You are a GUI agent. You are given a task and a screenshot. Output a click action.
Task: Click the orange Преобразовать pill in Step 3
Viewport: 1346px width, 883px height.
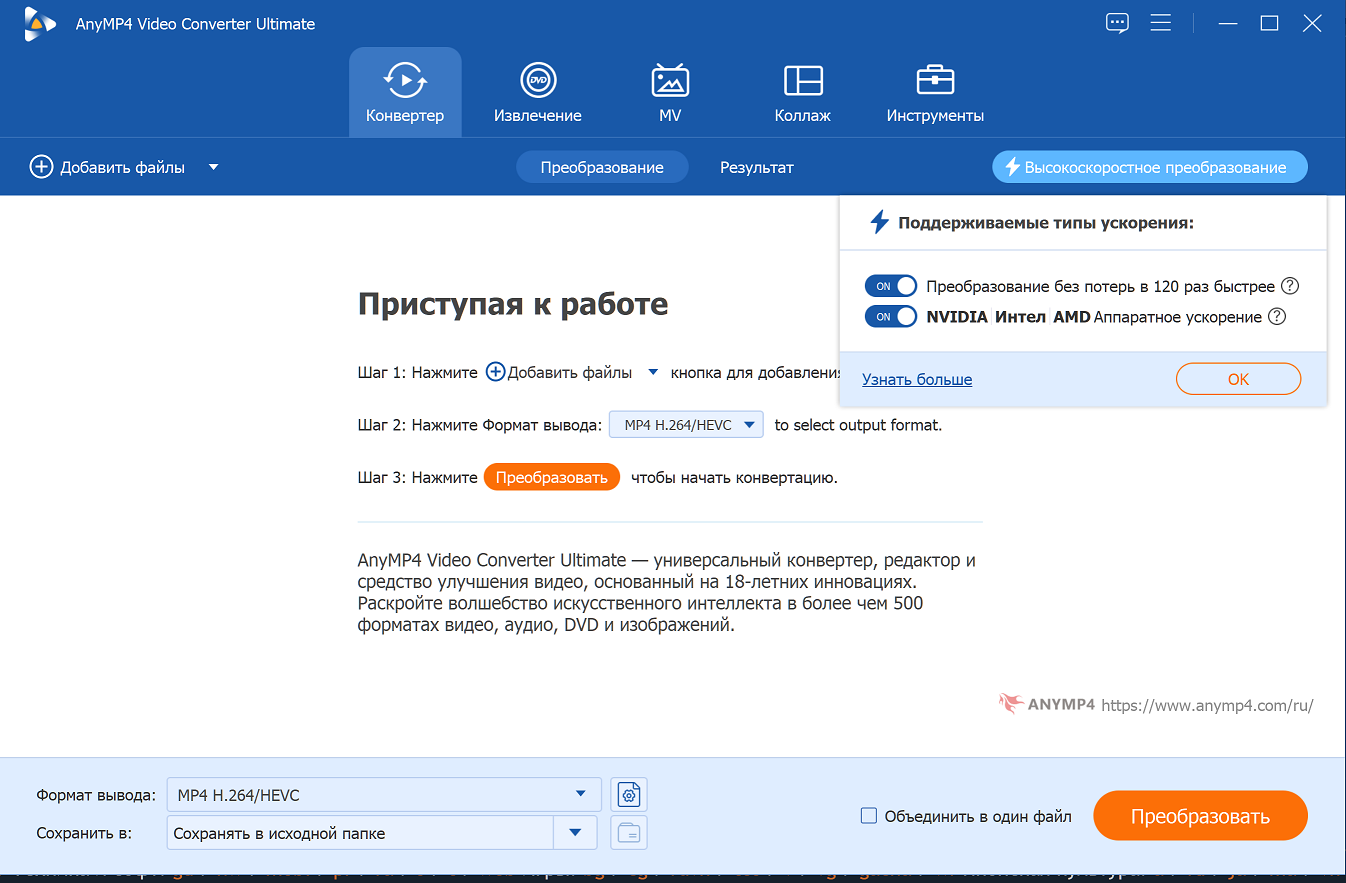tap(552, 477)
